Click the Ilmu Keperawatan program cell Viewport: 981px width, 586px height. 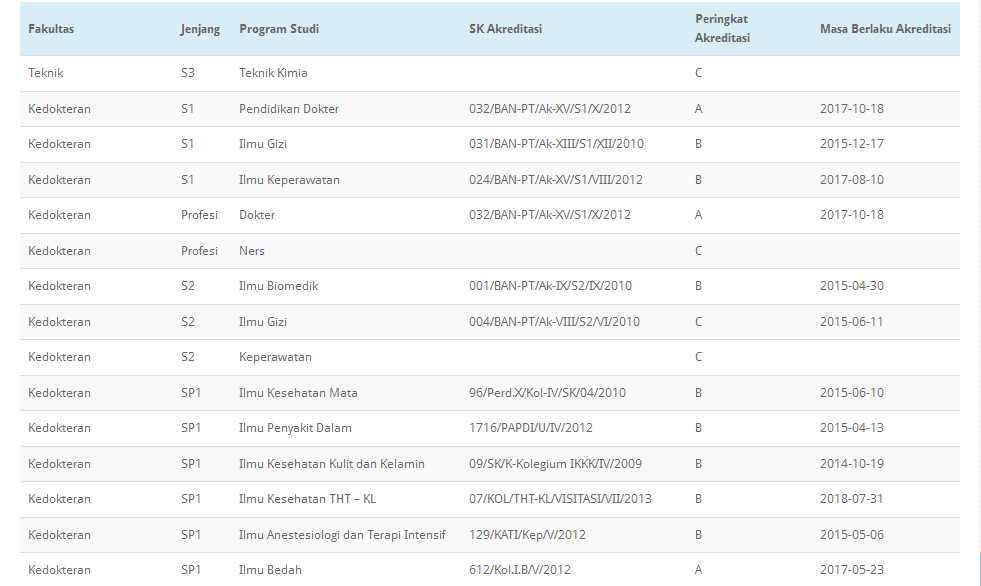pos(289,180)
